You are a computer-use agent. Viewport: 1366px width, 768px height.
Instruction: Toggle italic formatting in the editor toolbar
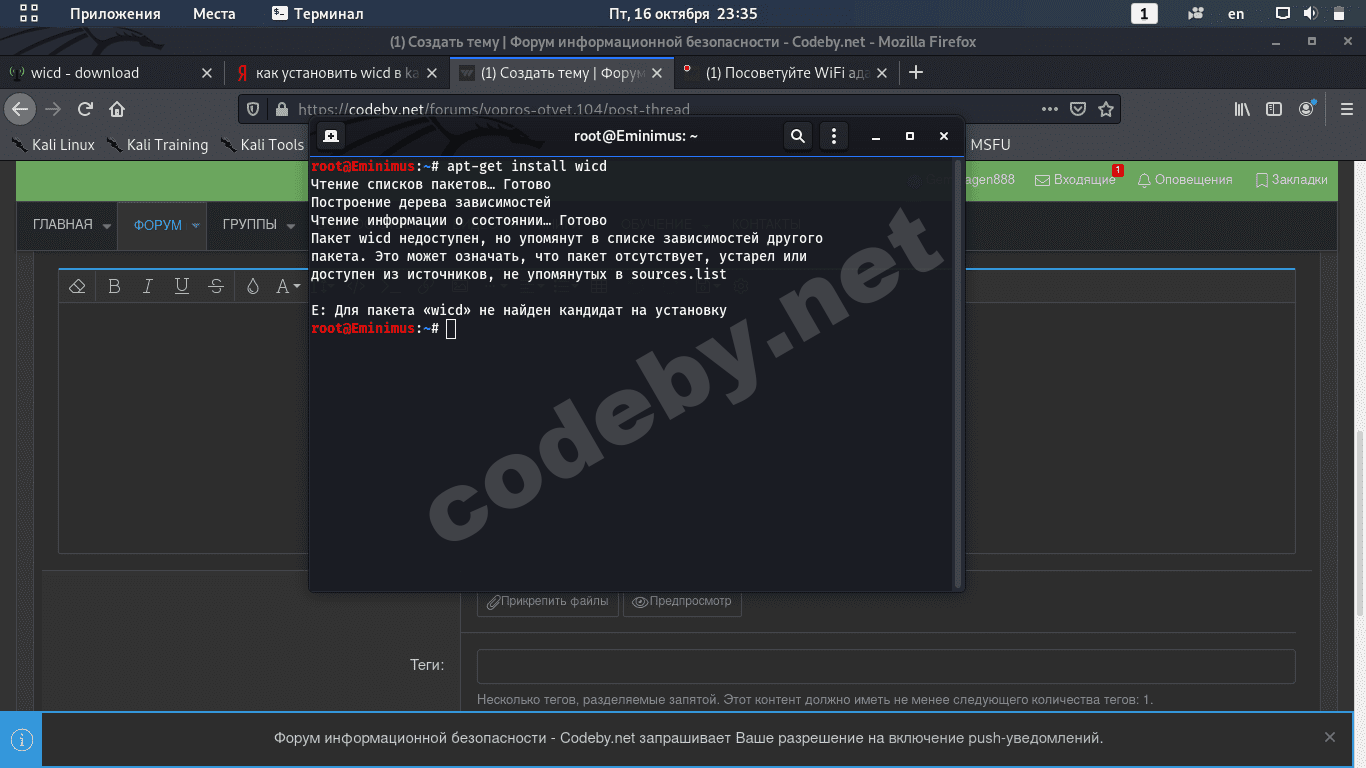coord(148,287)
